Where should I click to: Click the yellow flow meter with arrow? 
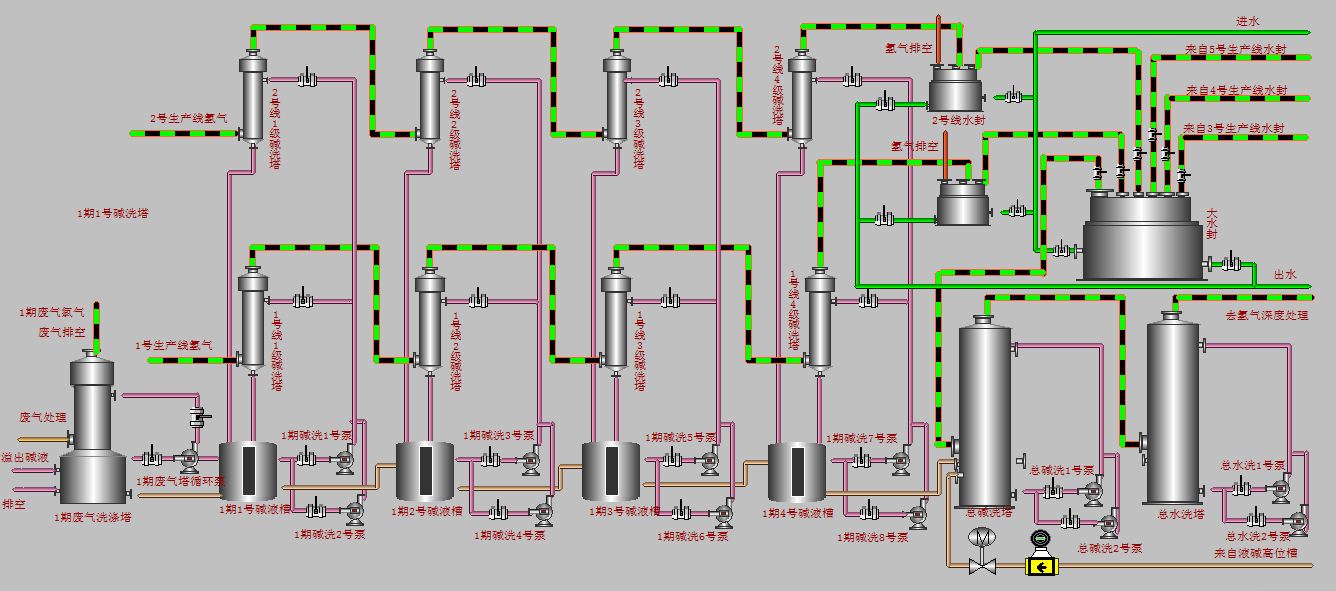(1041, 567)
